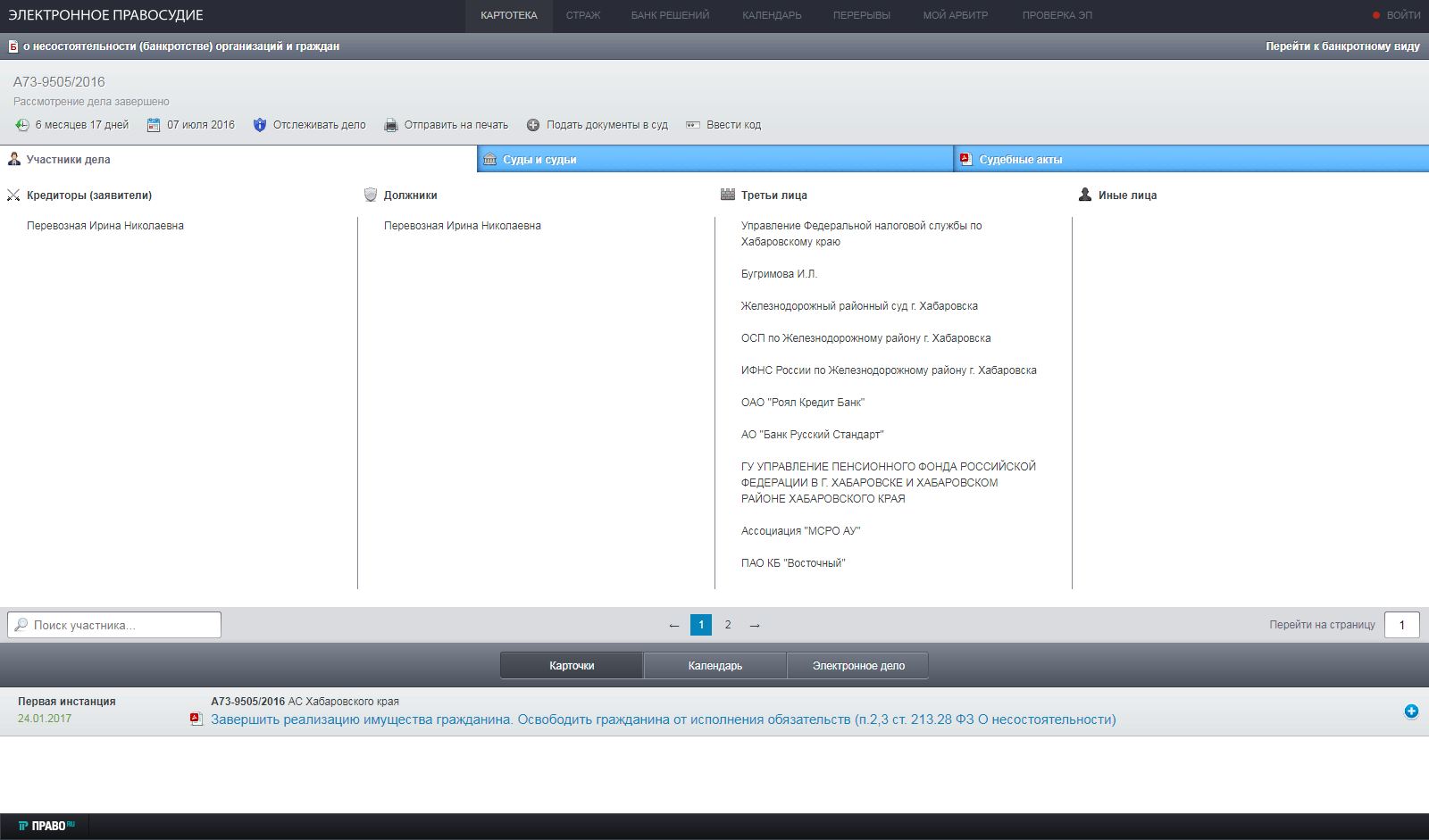Open the court ruling link dated 24.01.2017
Image resolution: width=1429 pixels, height=840 pixels.
(663, 719)
